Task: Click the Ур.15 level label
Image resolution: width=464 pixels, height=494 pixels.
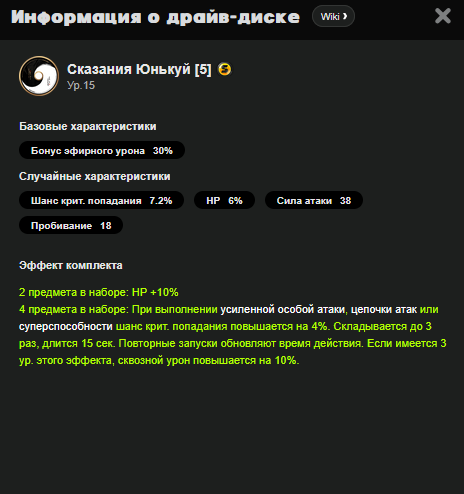Action: coord(81,85)
